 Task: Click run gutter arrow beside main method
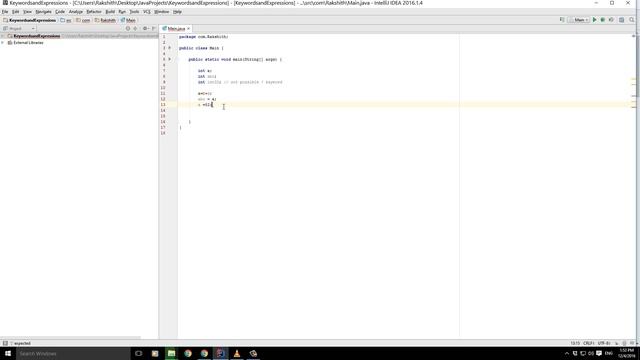click(x=170, y=59)
